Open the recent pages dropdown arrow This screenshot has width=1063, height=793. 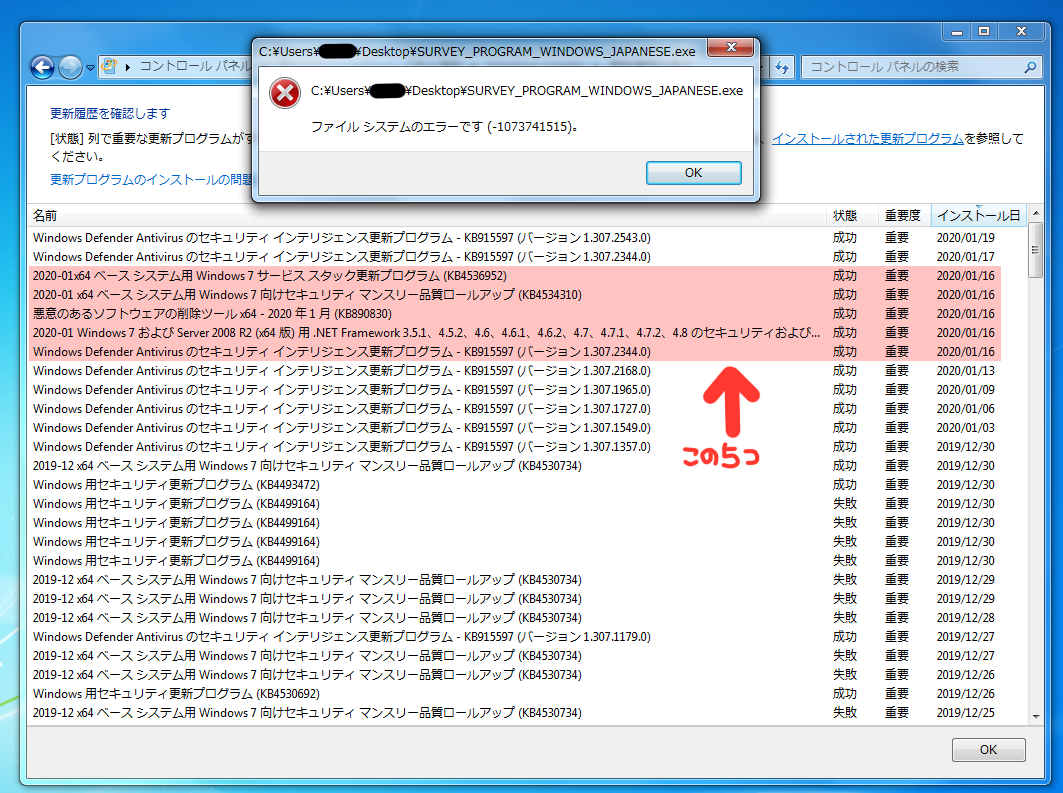pos(90,68)
